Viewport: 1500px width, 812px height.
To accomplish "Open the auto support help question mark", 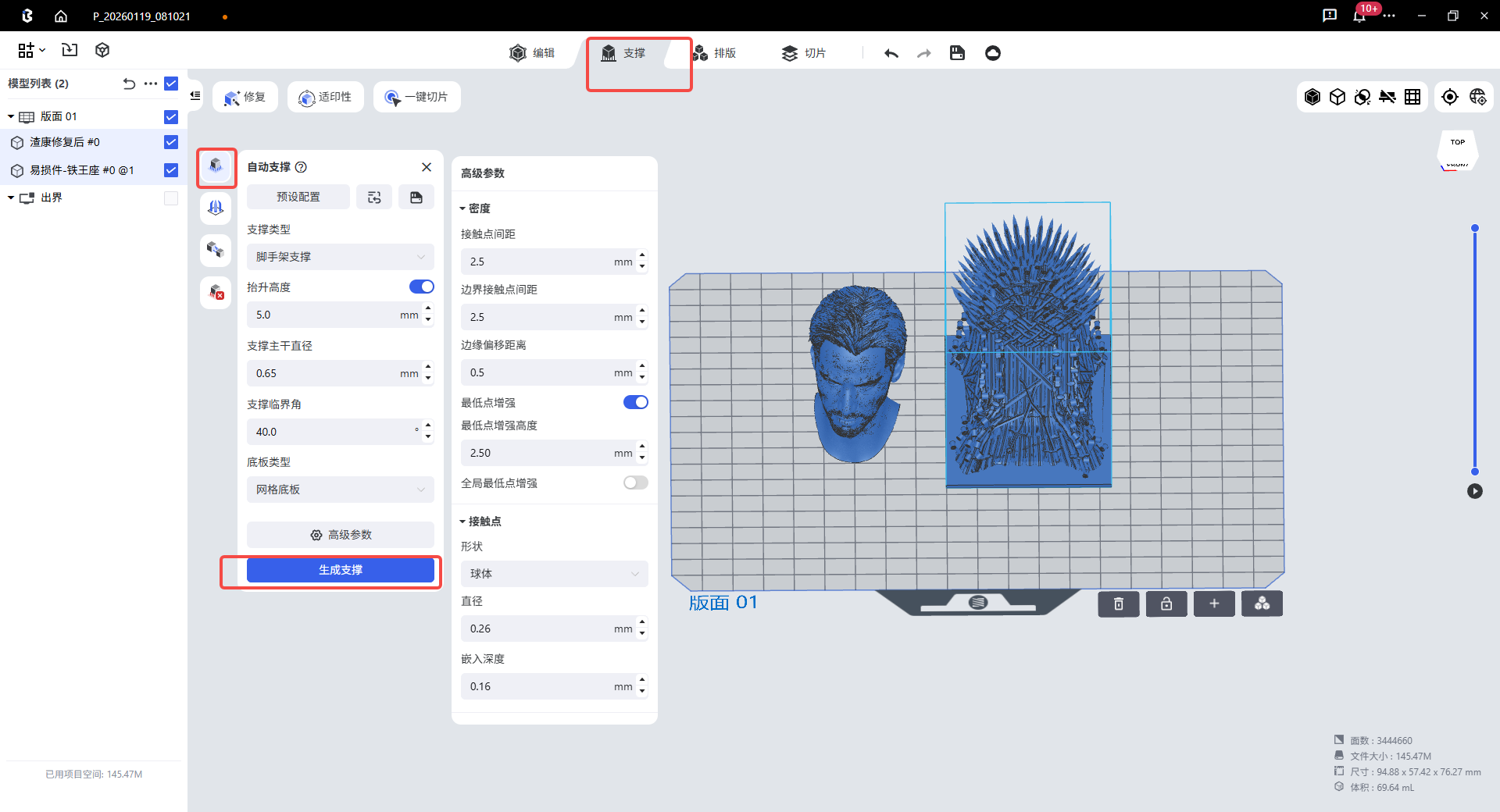I will [x=301, y=167].
